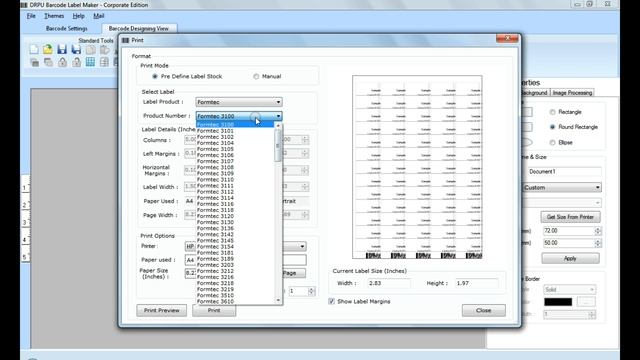Open the Themes menu
This screenshot has height=360, width=640.
pyautogui.click(x=54, y=16)
